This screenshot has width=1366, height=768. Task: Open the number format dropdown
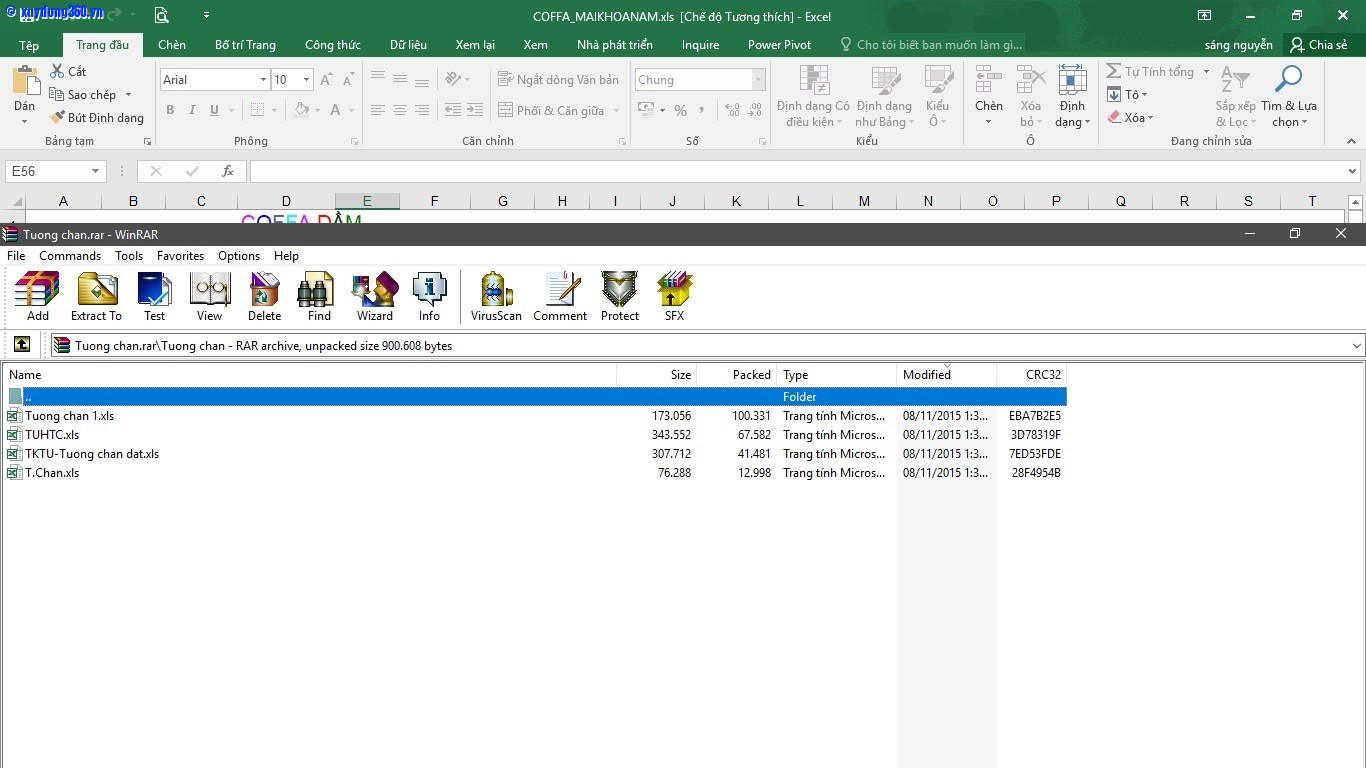(759, 80)
